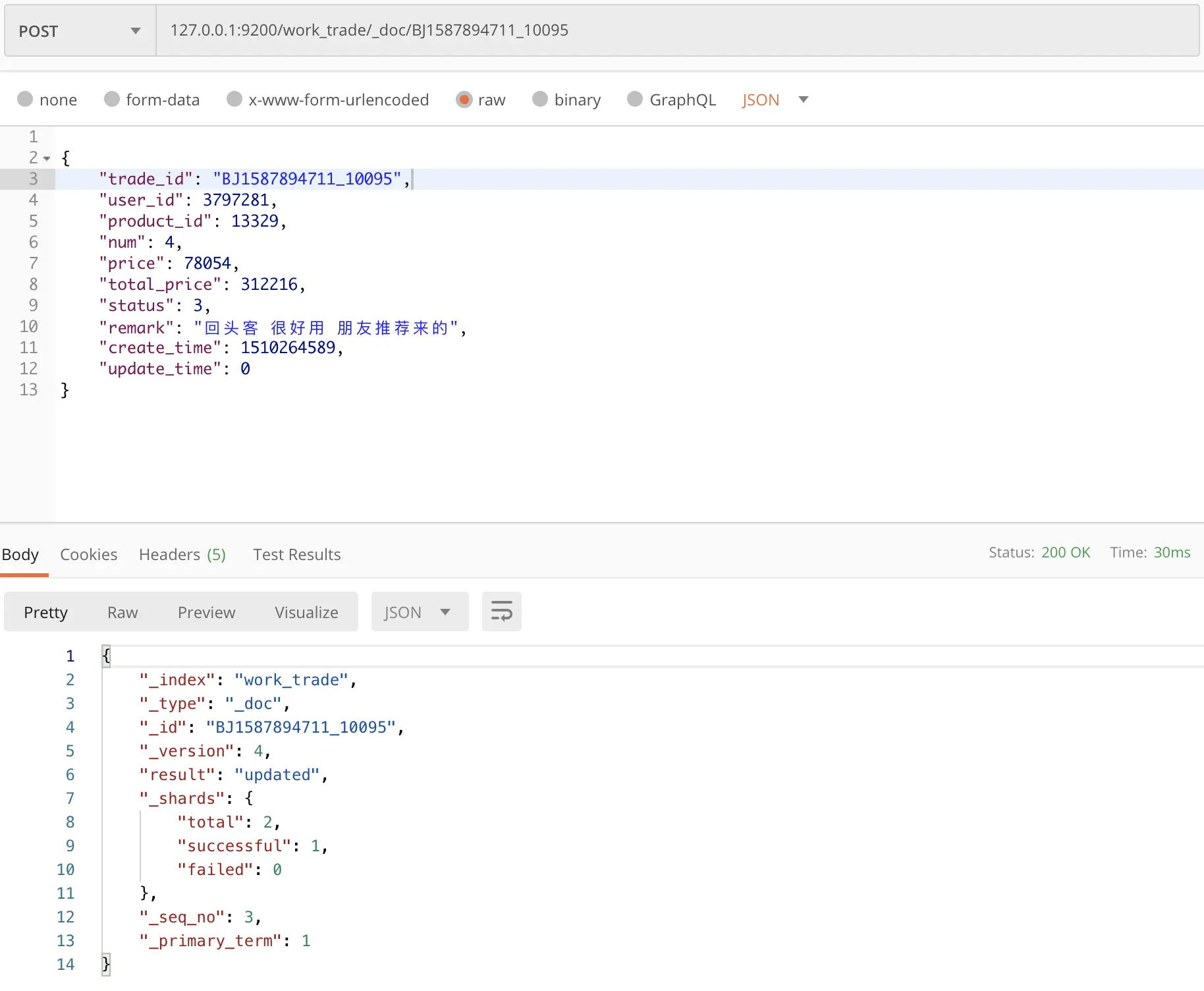This screenshot has height=991, width=1204.
Task: Select the binary body type
Action: [566, 99]
